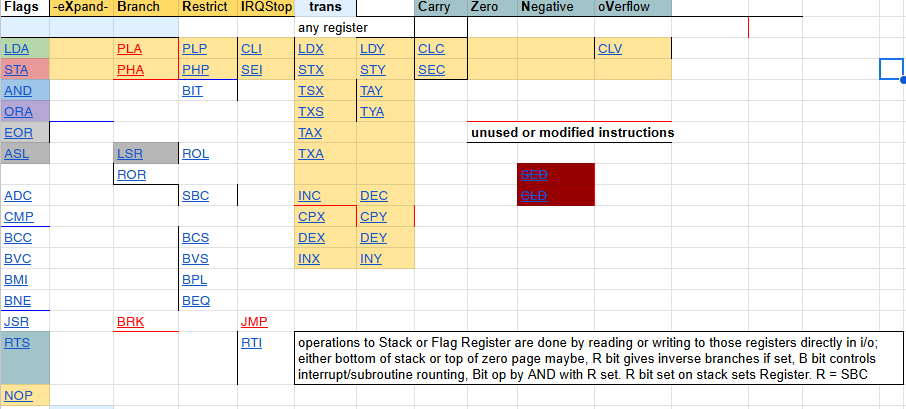Image resolution: width=906 pixels, height=409 pixels.
Task: Select the Flags header cell
Action: [x=24, y=7]
